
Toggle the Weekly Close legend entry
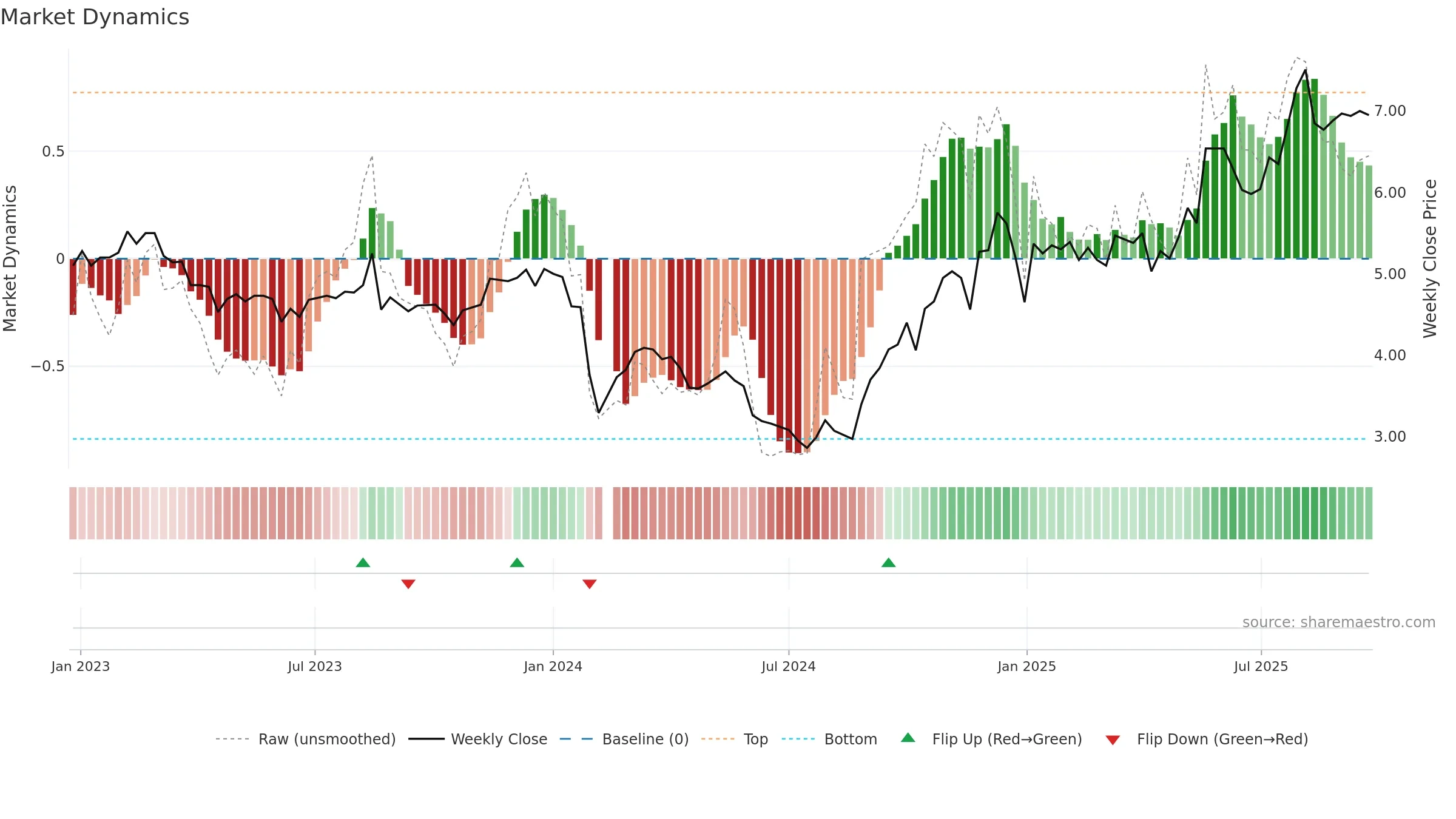[477, 739]
